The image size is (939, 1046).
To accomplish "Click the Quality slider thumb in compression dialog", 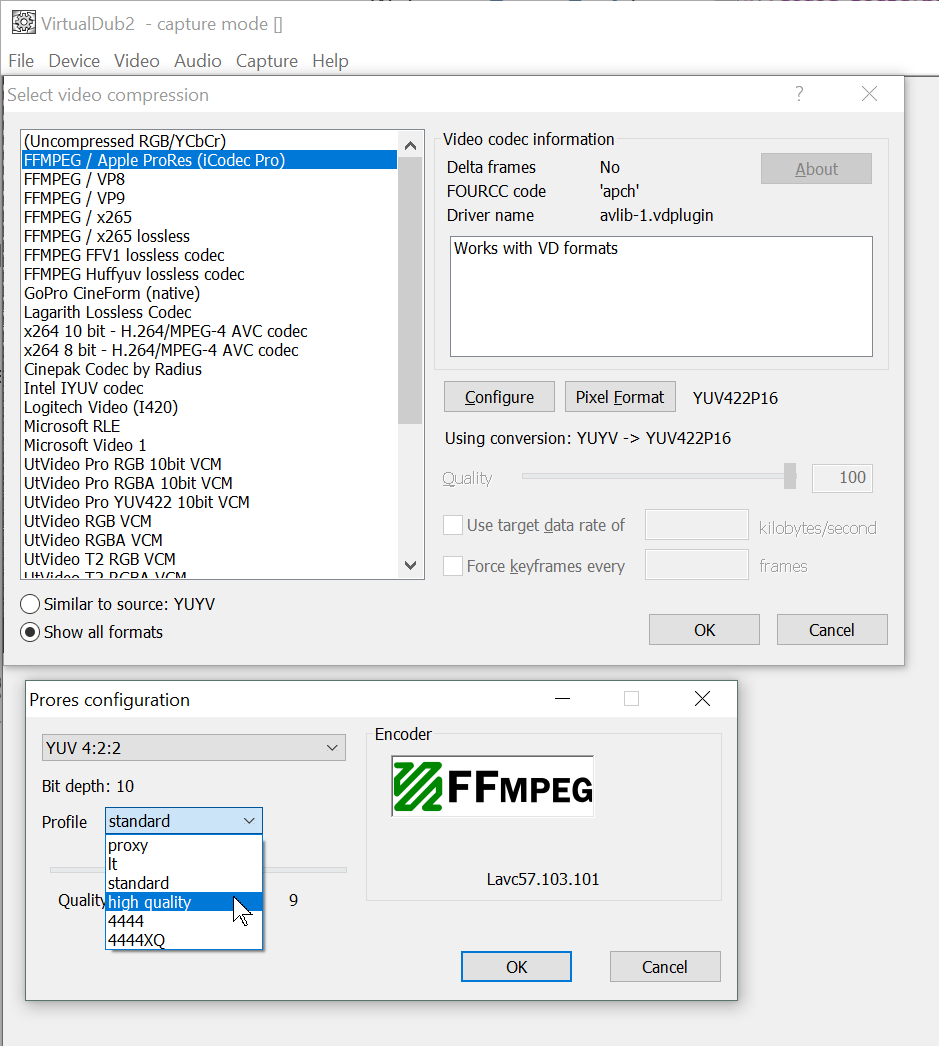I will (x=790, y=476).
